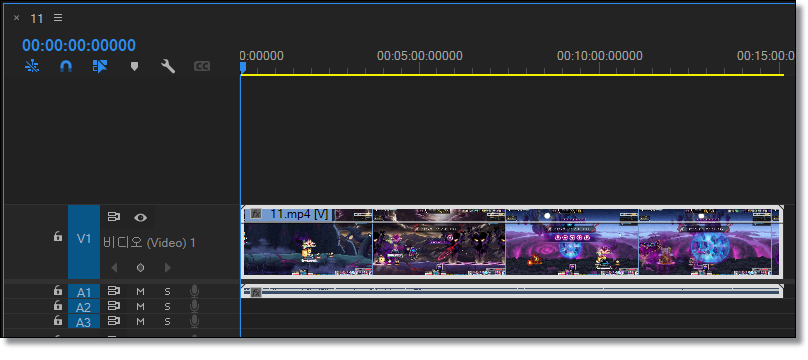Select the audio clip on track A1
808x360 pixels.
coord(512,292)
